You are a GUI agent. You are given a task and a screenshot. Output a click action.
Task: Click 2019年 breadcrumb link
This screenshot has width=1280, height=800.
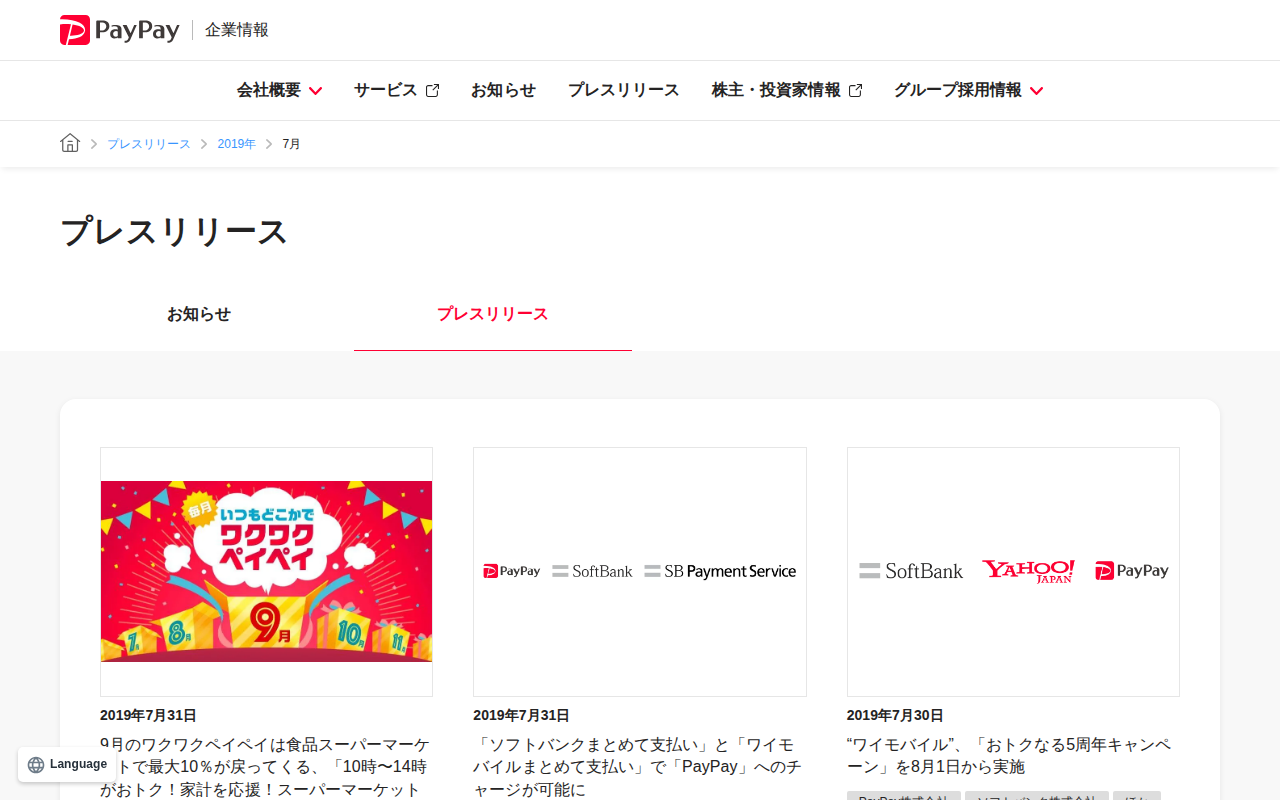[x=237, y=144]
